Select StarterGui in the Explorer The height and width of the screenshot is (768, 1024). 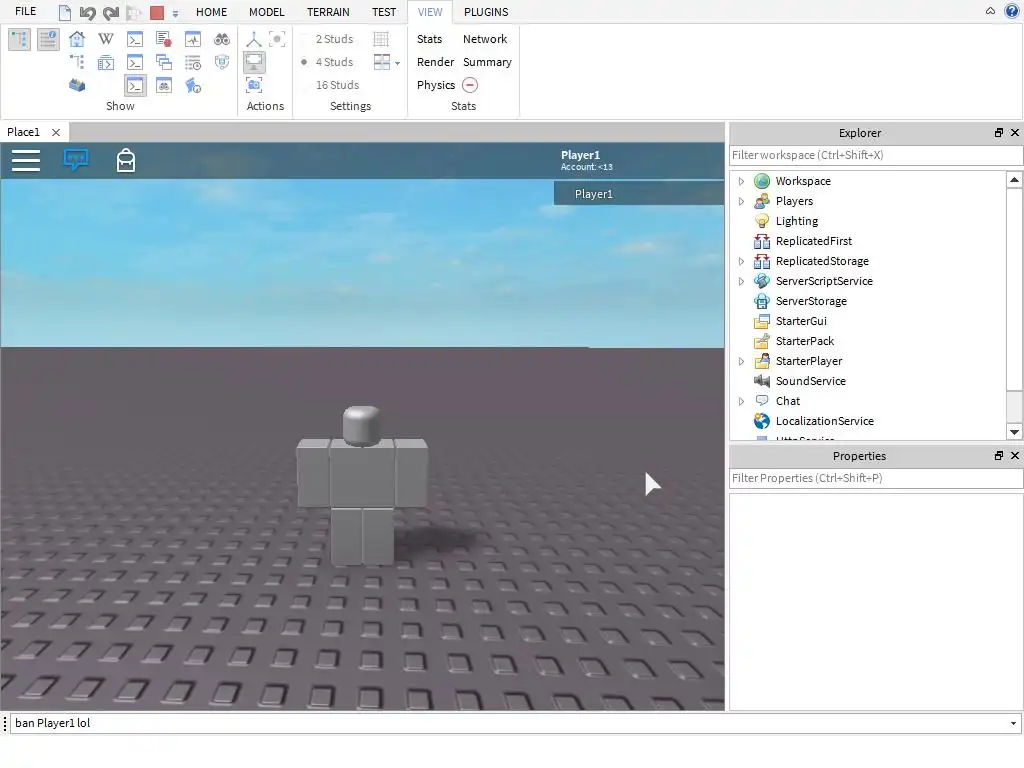pos(801,321)
